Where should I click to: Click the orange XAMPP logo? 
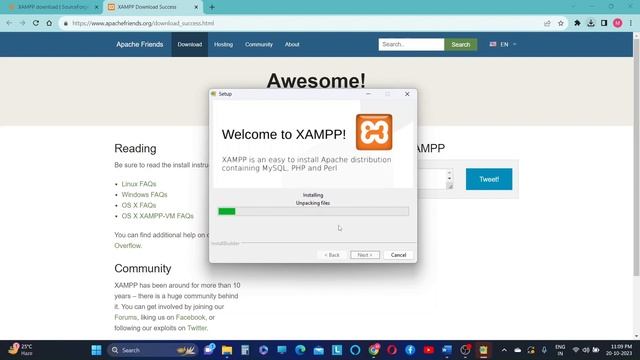[x=374, y=132]
